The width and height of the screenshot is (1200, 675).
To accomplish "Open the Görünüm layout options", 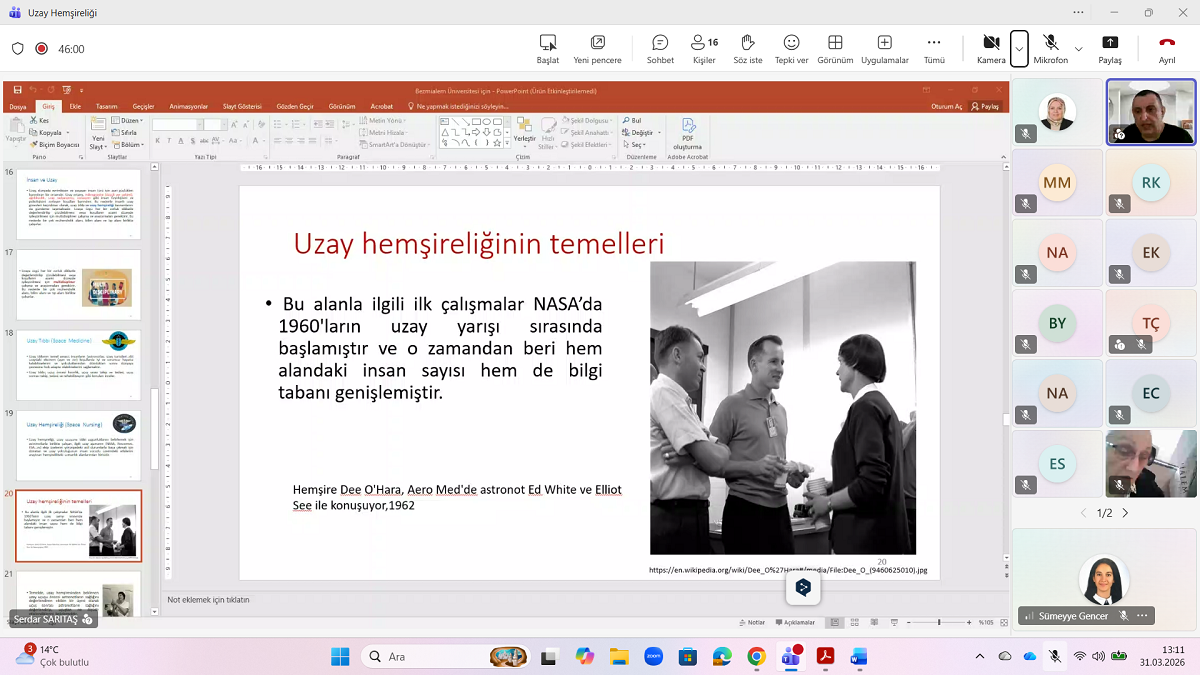I will pyautogui.click(x=835, y=48).
